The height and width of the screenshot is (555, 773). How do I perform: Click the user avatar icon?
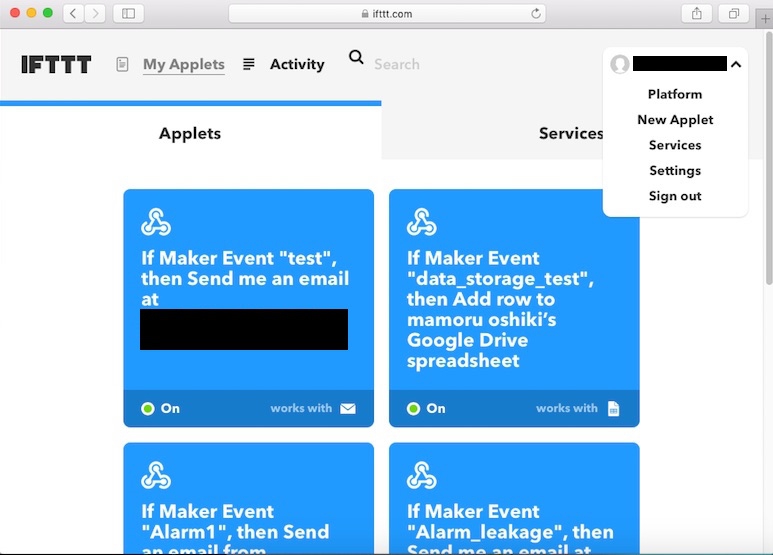click(x=620, y=64)
